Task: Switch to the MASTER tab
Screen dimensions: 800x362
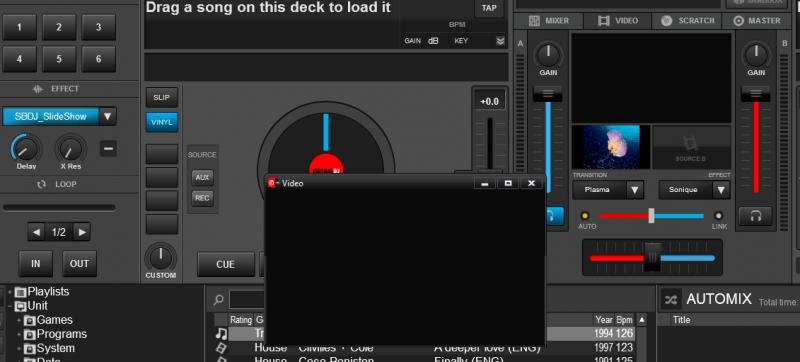Action: [x=757, y=21]
